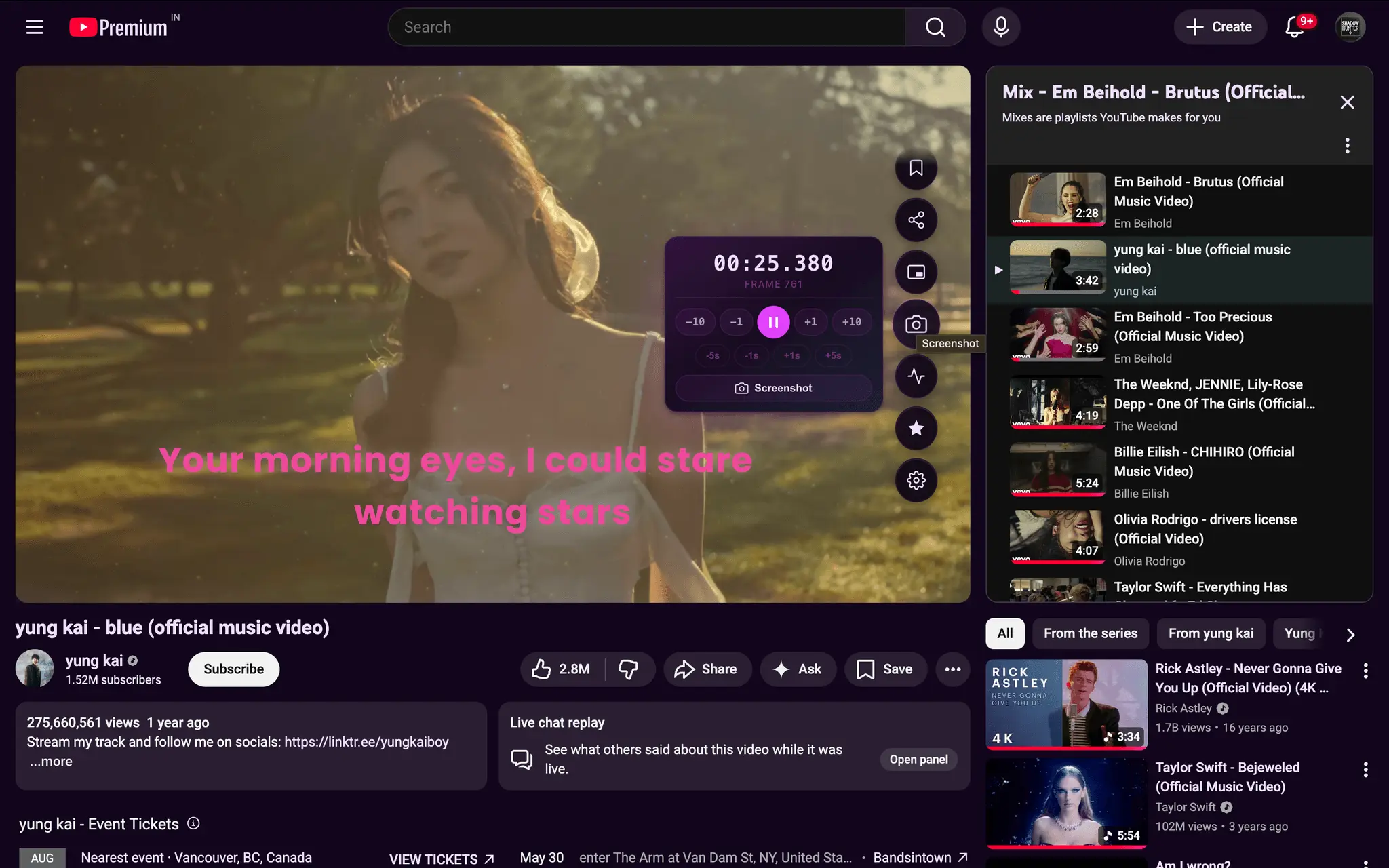Close the Mix playlist panel

point(1348,102)
